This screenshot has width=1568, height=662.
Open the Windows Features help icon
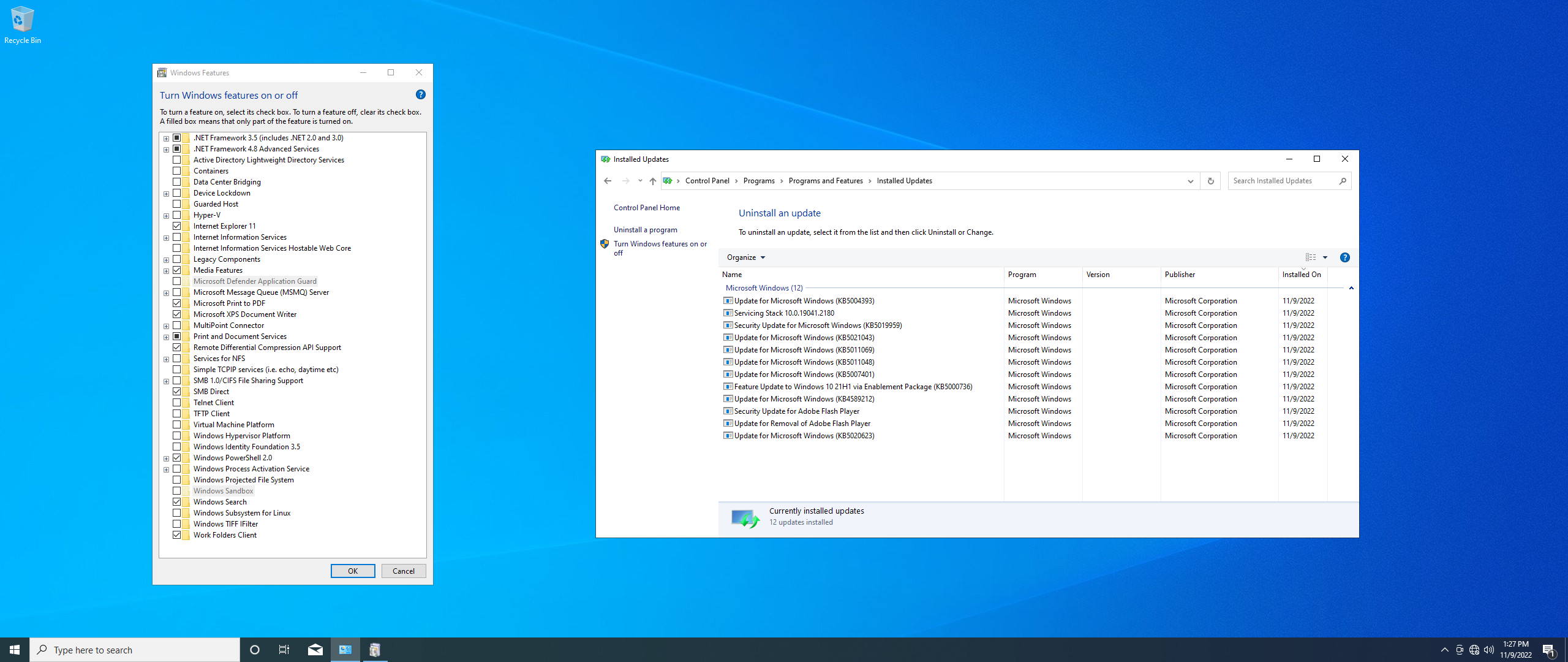pyautogui.click(x=420, y=94)
